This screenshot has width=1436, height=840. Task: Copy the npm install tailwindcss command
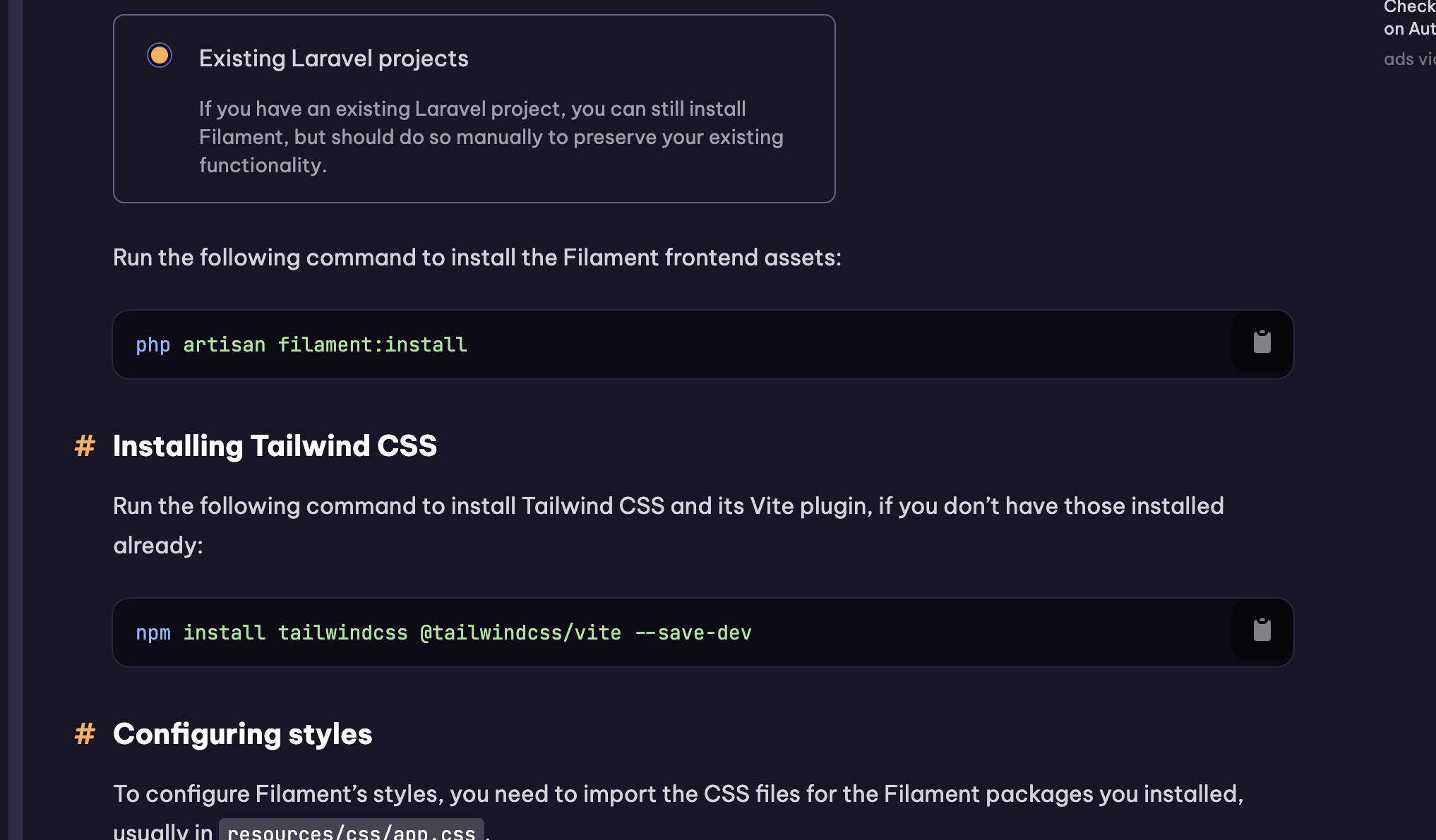pos(1262,630)
